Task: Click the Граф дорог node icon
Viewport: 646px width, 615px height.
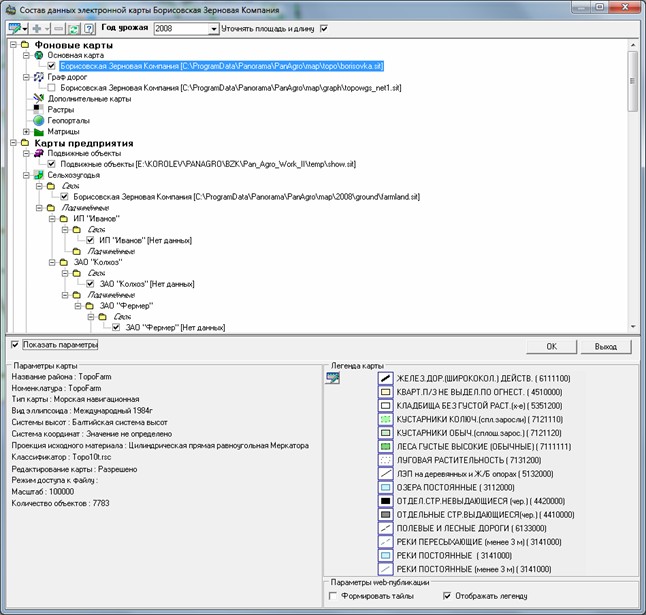Action: click(x=39, y=77)
